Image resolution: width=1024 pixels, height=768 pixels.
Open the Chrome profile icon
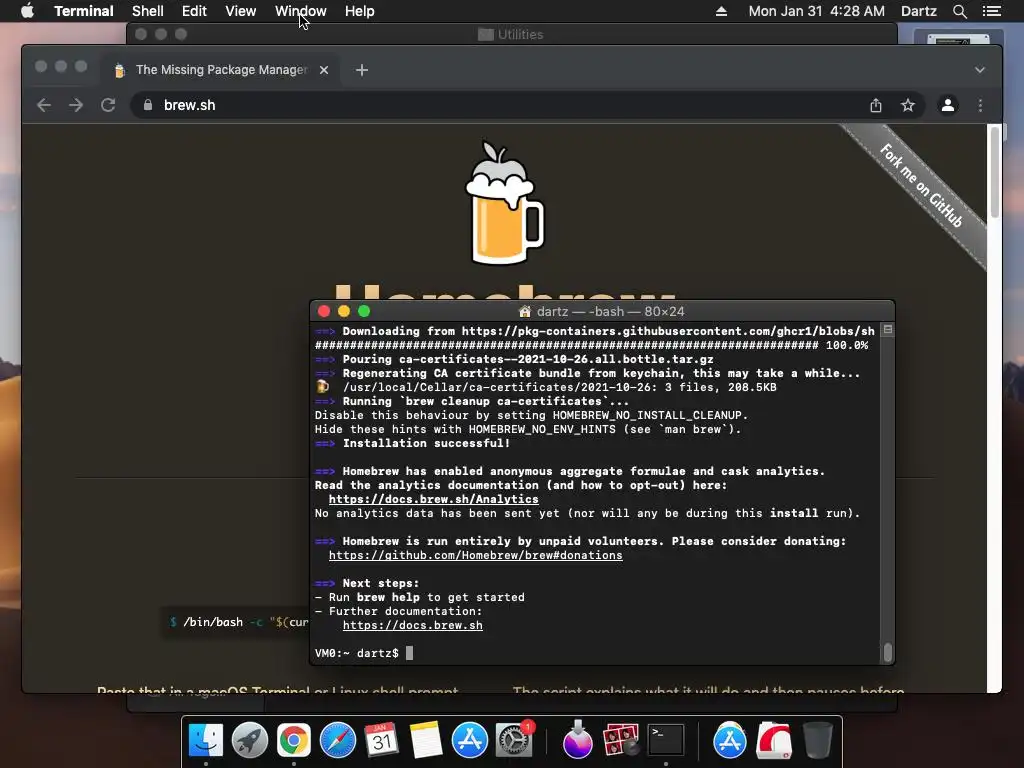(x=948, y=105)
